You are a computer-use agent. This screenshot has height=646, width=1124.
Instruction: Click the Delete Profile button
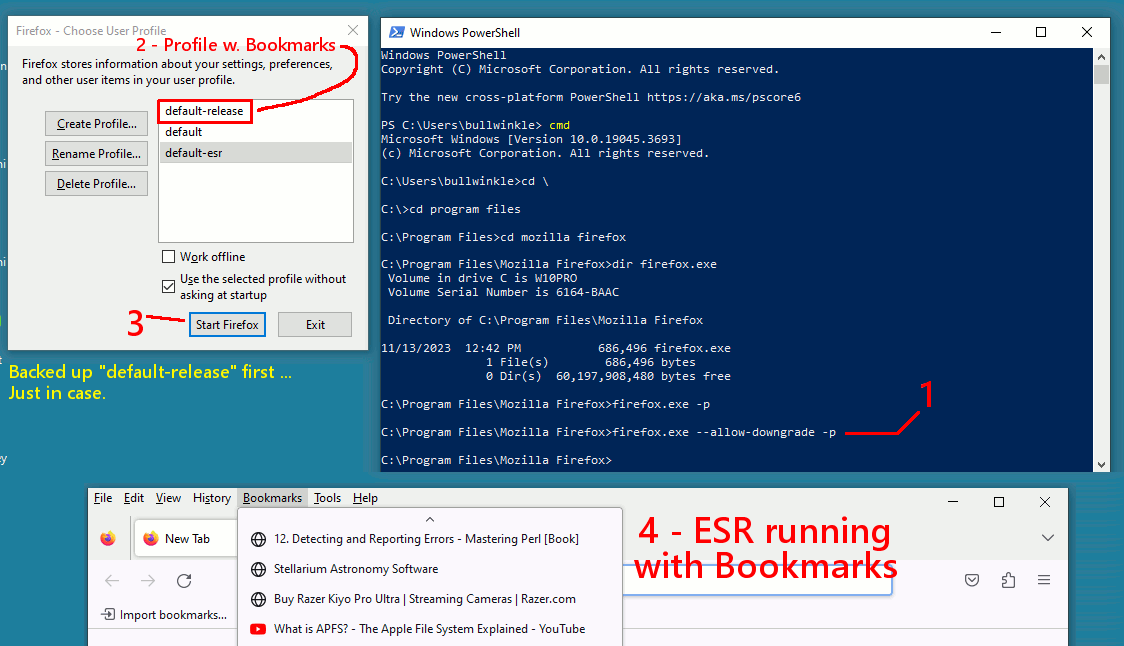[x=97, y=184]
